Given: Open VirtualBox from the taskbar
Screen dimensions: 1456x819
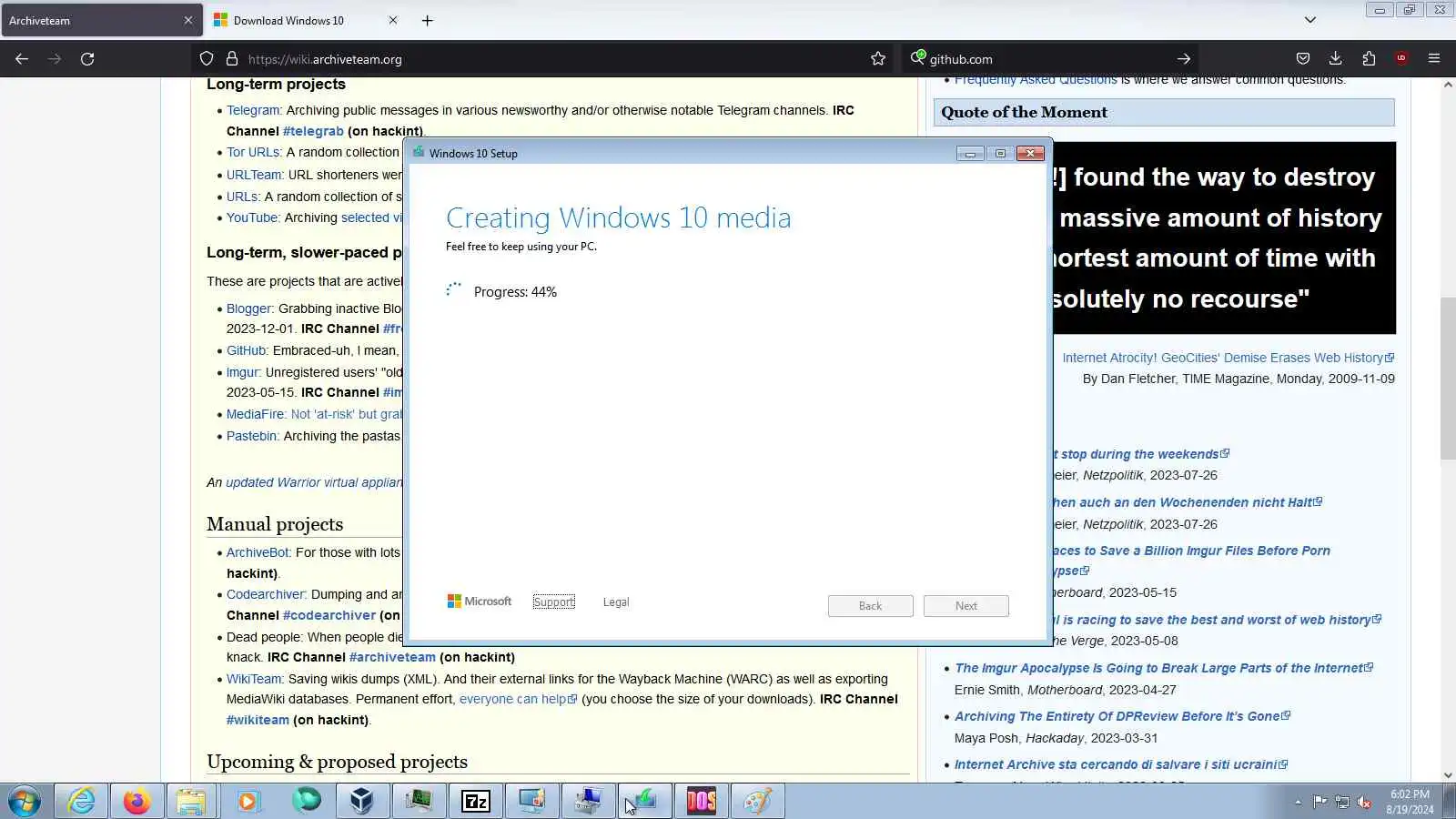Looking at the screenshot, I should [361, 802].
